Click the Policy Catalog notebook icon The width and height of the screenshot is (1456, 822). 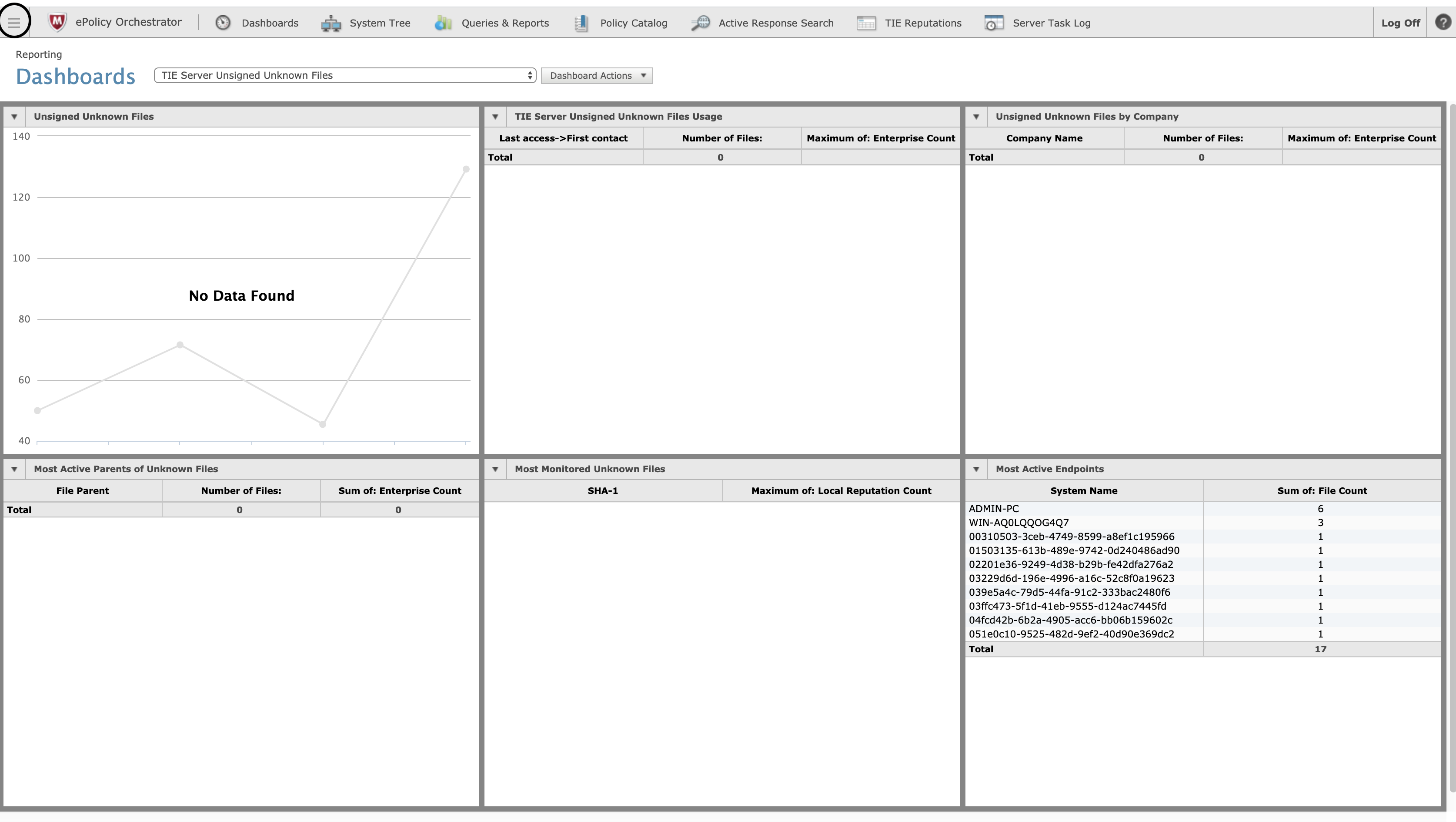[x=581, y=23]
